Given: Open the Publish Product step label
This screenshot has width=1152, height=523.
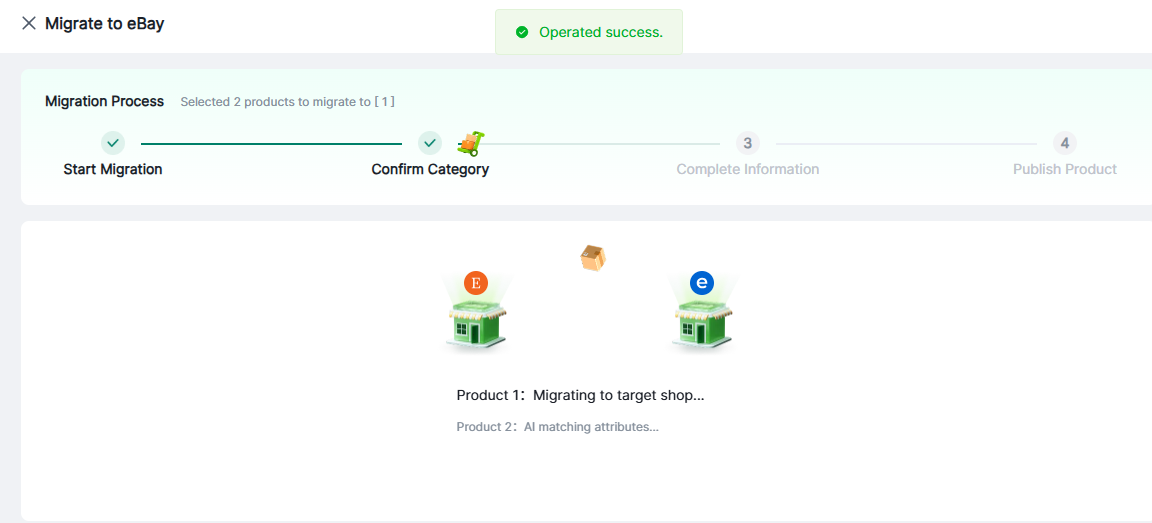Looking at the screenshot, I should click(1064, 169).
